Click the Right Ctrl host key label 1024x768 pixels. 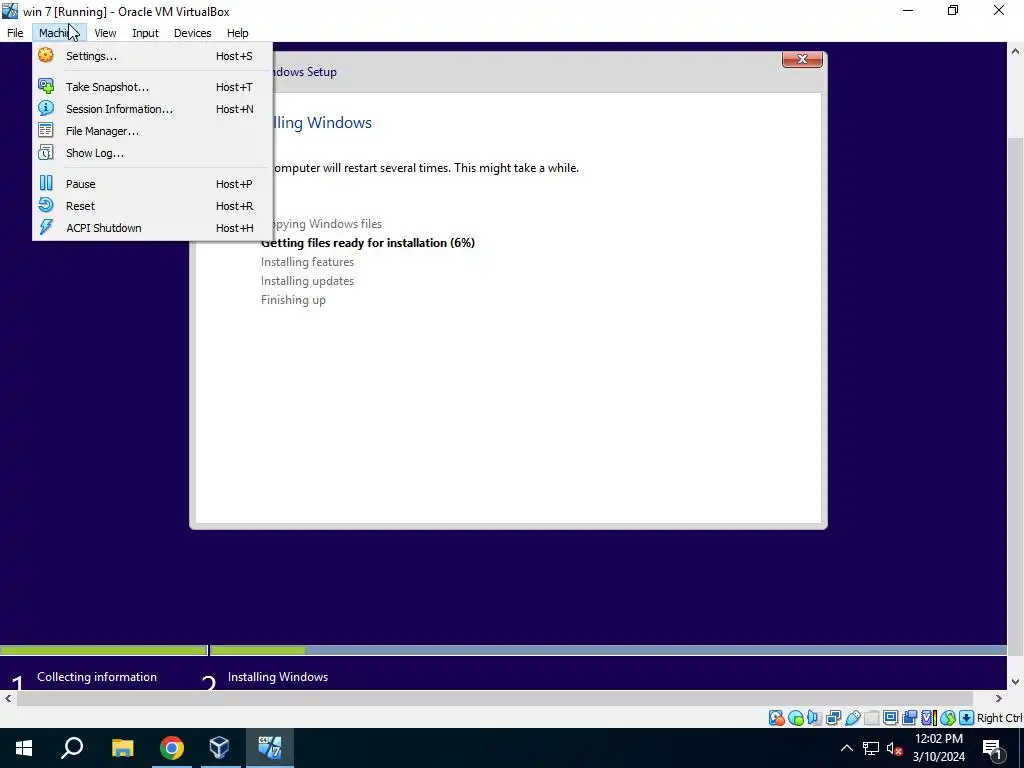point(999,718)
